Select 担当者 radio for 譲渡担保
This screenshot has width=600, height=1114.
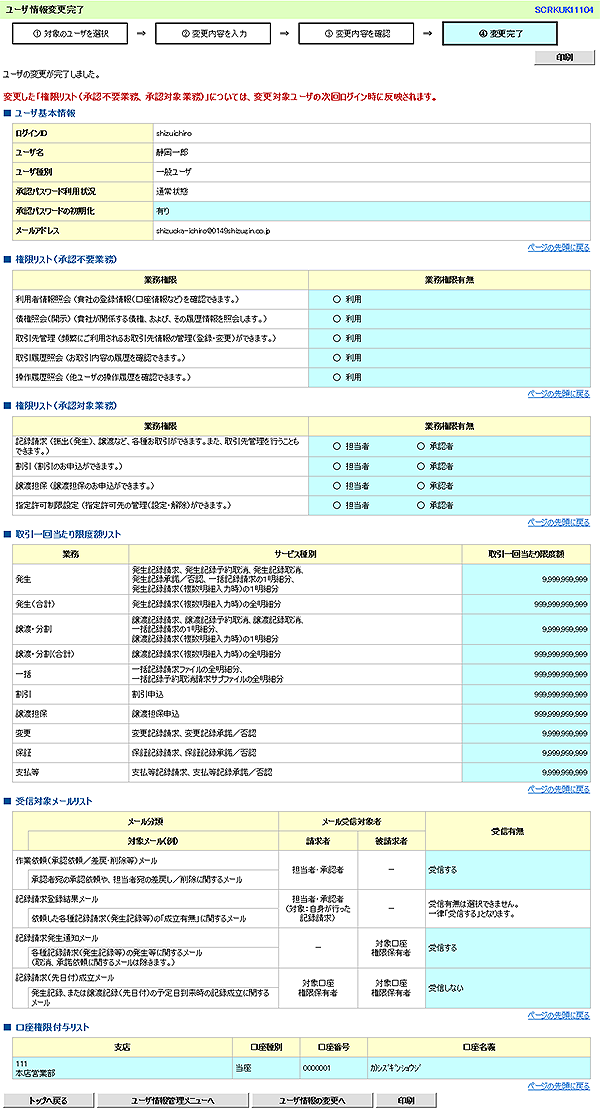coord(337,486)
